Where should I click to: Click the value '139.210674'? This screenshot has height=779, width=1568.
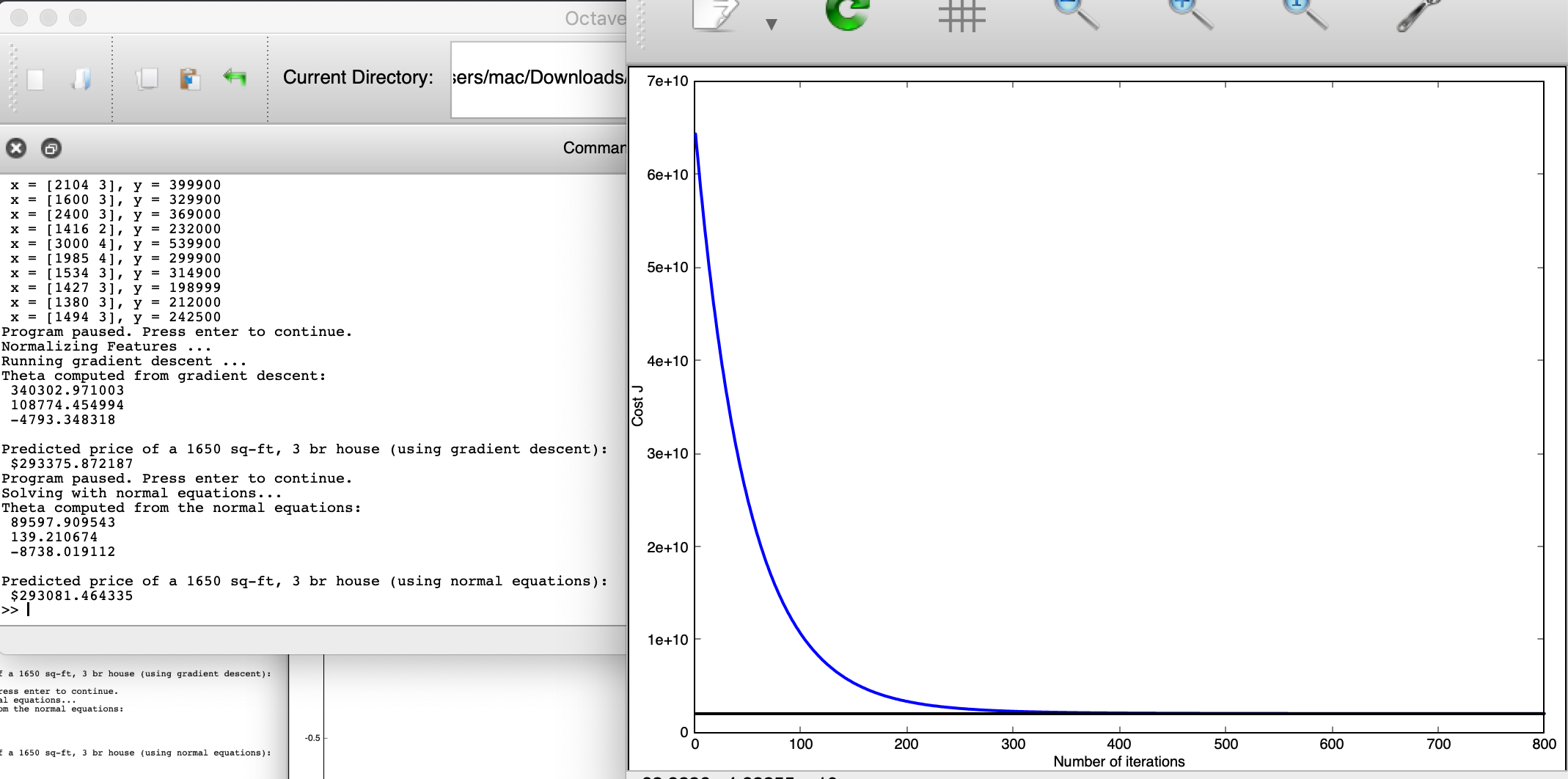click(x=54, y=537)
